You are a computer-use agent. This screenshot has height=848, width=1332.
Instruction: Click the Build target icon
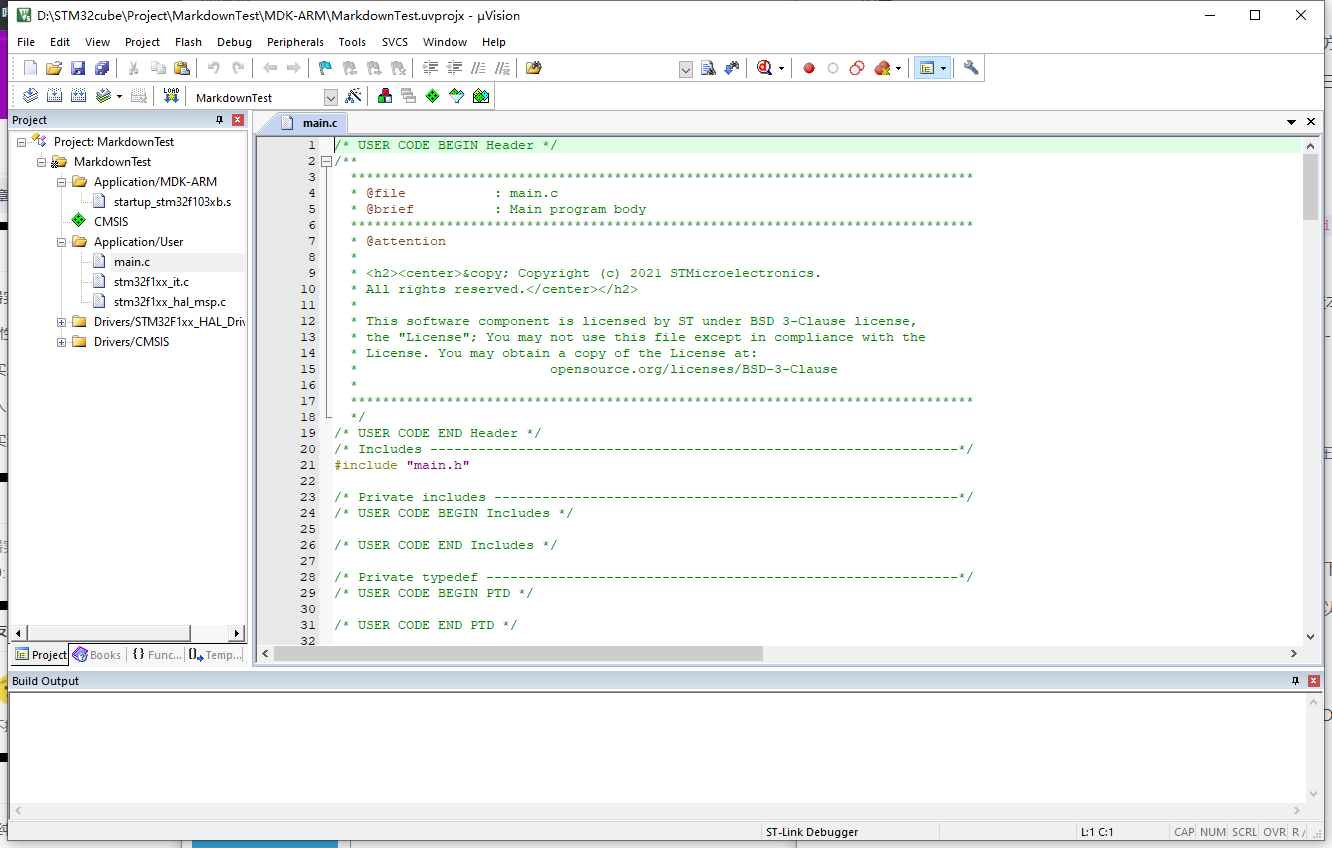click(54, 96)
